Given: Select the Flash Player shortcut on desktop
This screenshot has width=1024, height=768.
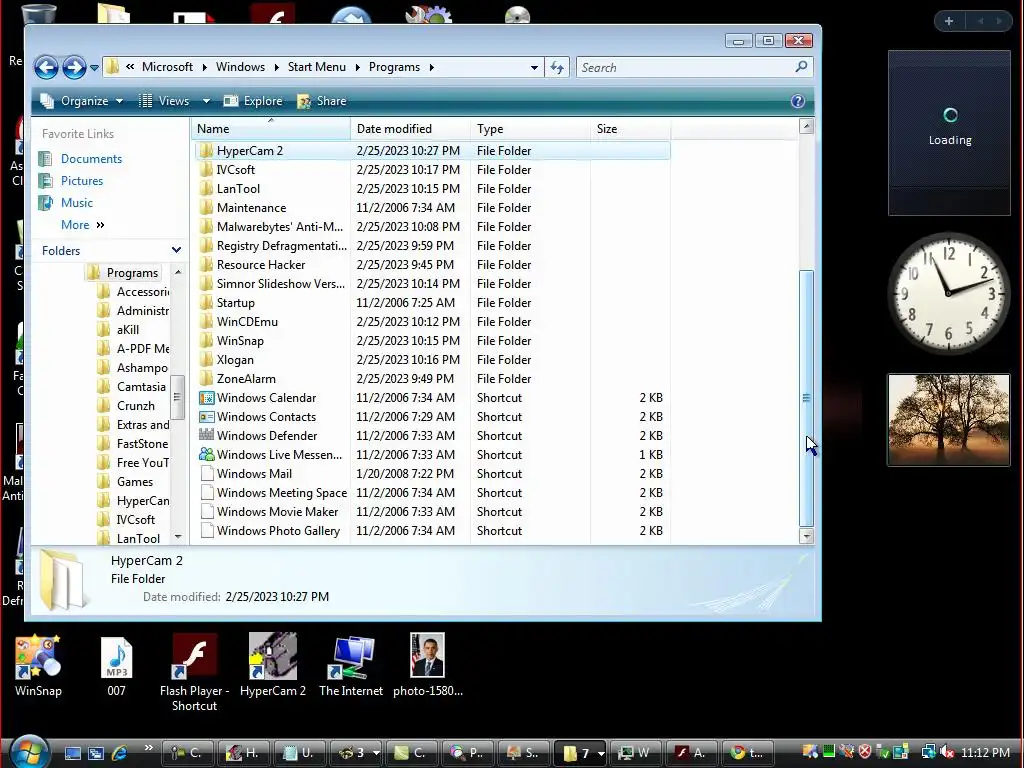Looking at the screenshot, I should [x=194, y=673].
